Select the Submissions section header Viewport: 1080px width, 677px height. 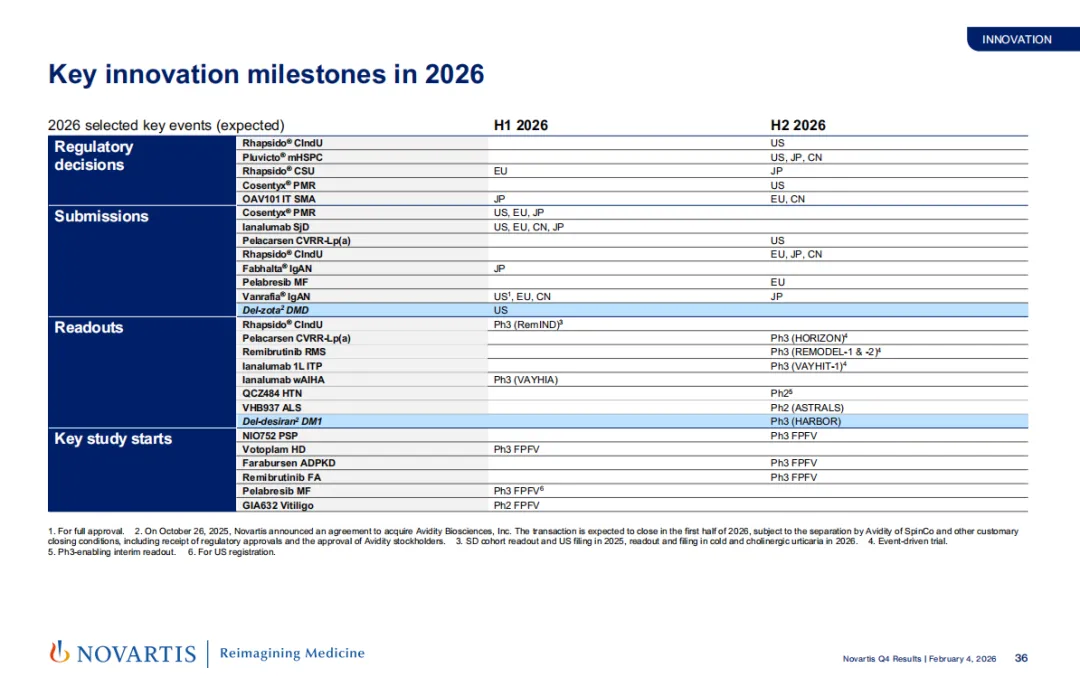coord(101,216)
